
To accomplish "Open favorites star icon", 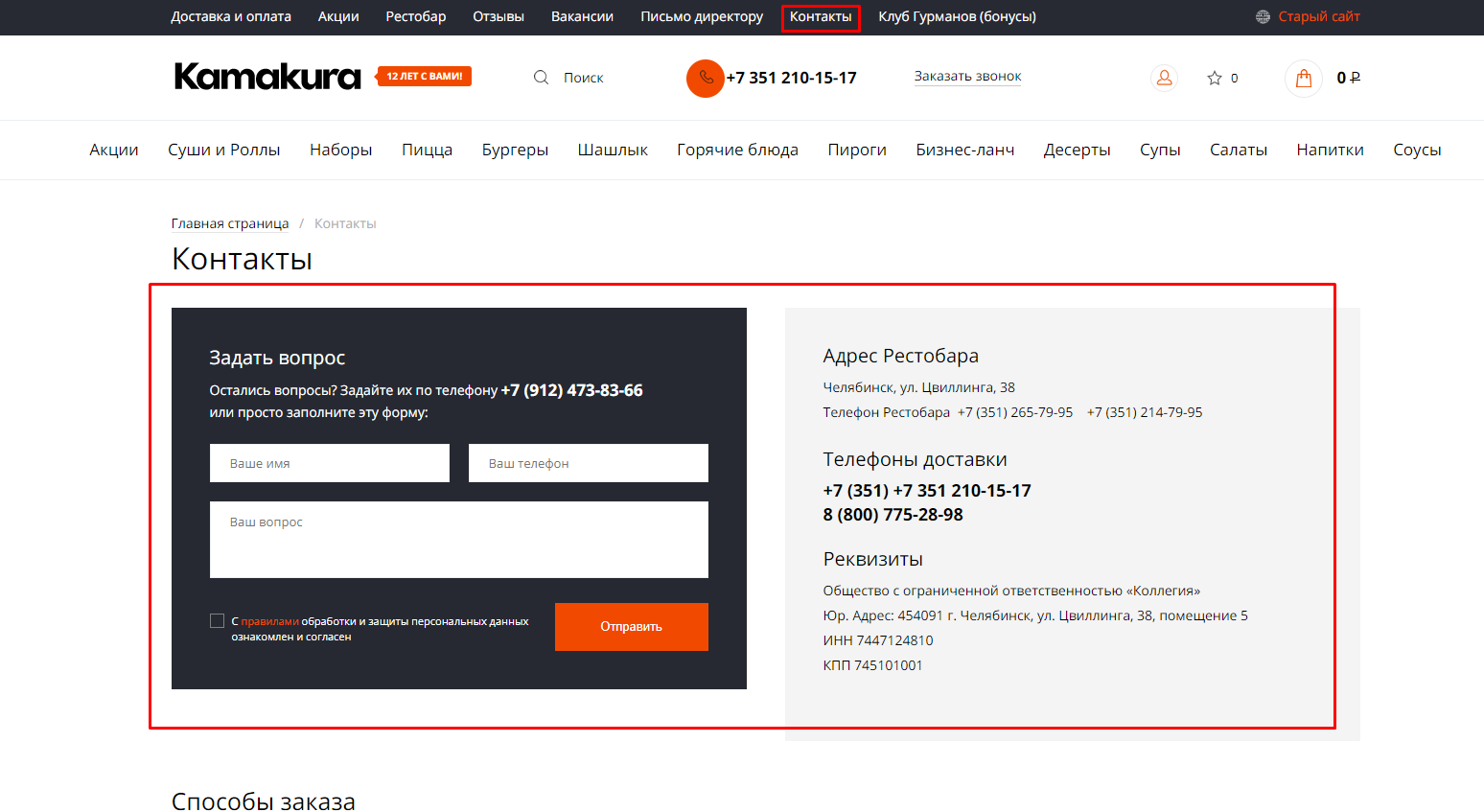I will click(1214, 78).
